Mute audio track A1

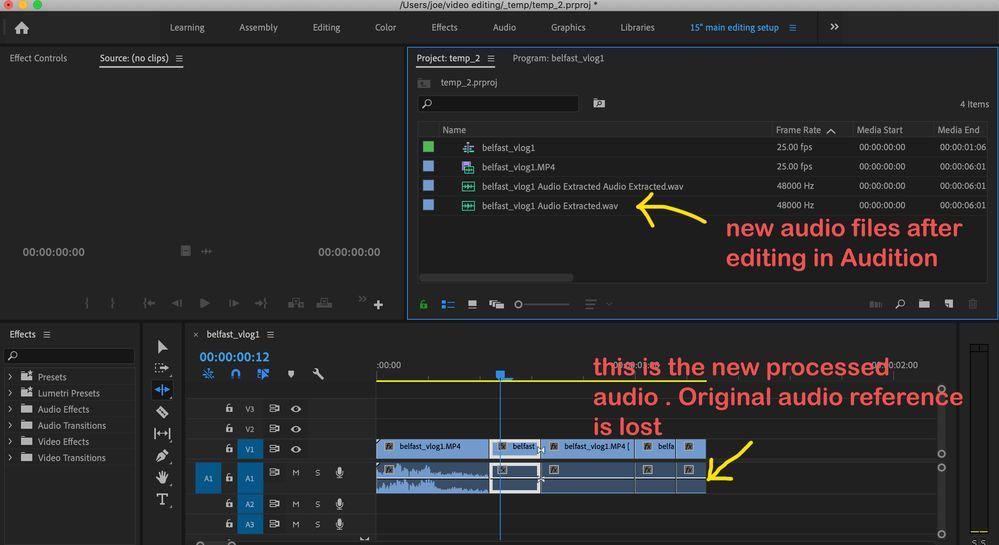point(296,473)
